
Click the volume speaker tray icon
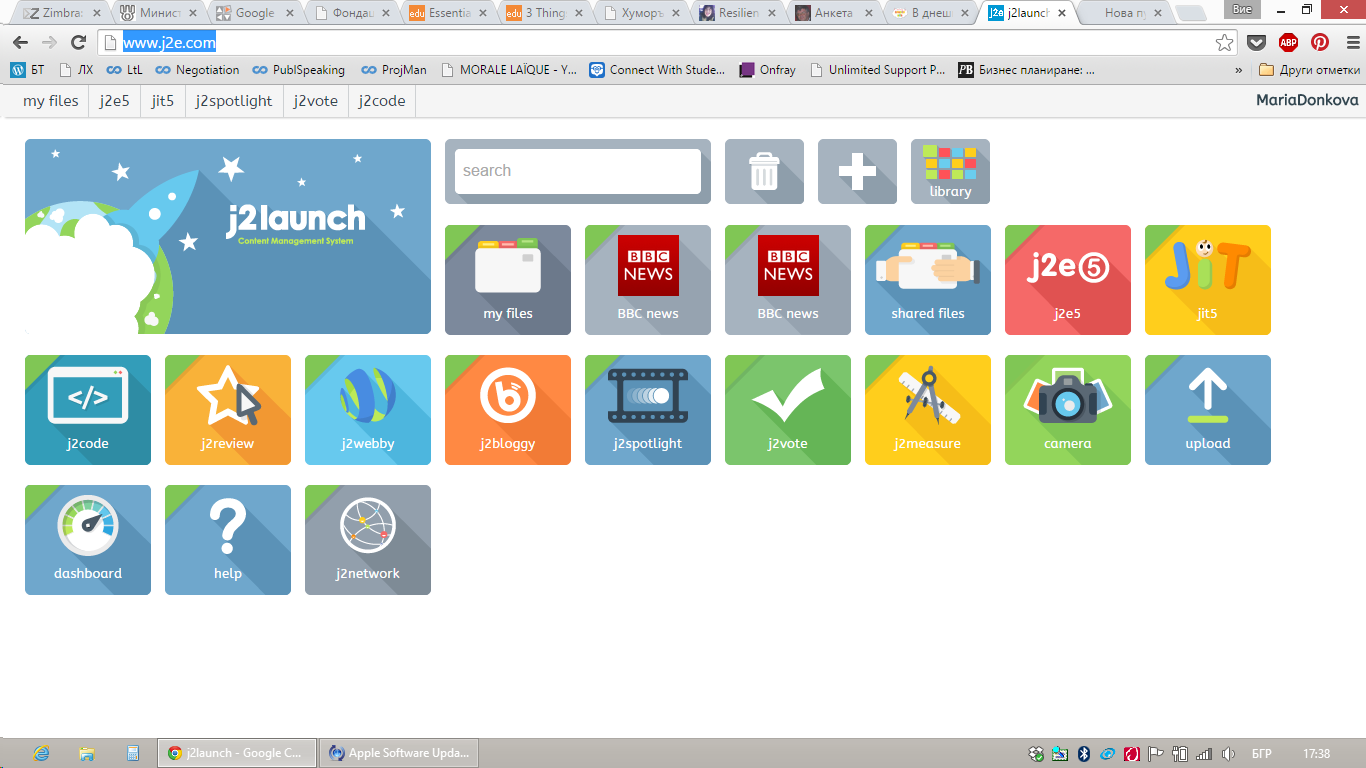tap(1228, 754)
